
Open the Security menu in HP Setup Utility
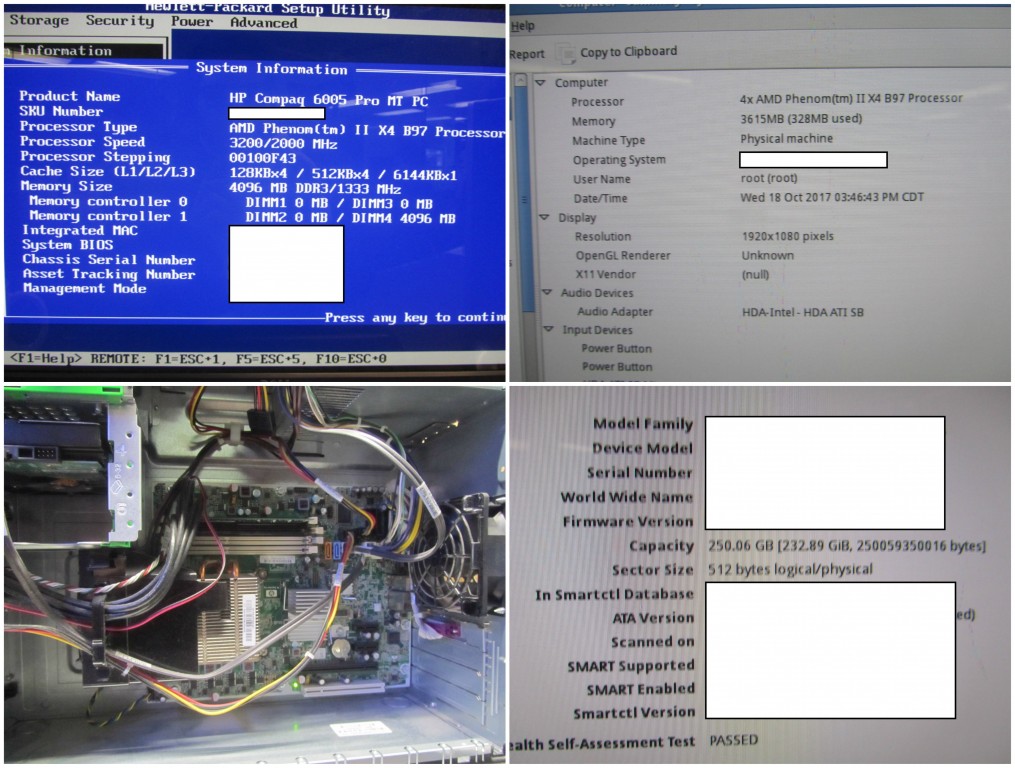pyautogui.click(x=120, y=21)
